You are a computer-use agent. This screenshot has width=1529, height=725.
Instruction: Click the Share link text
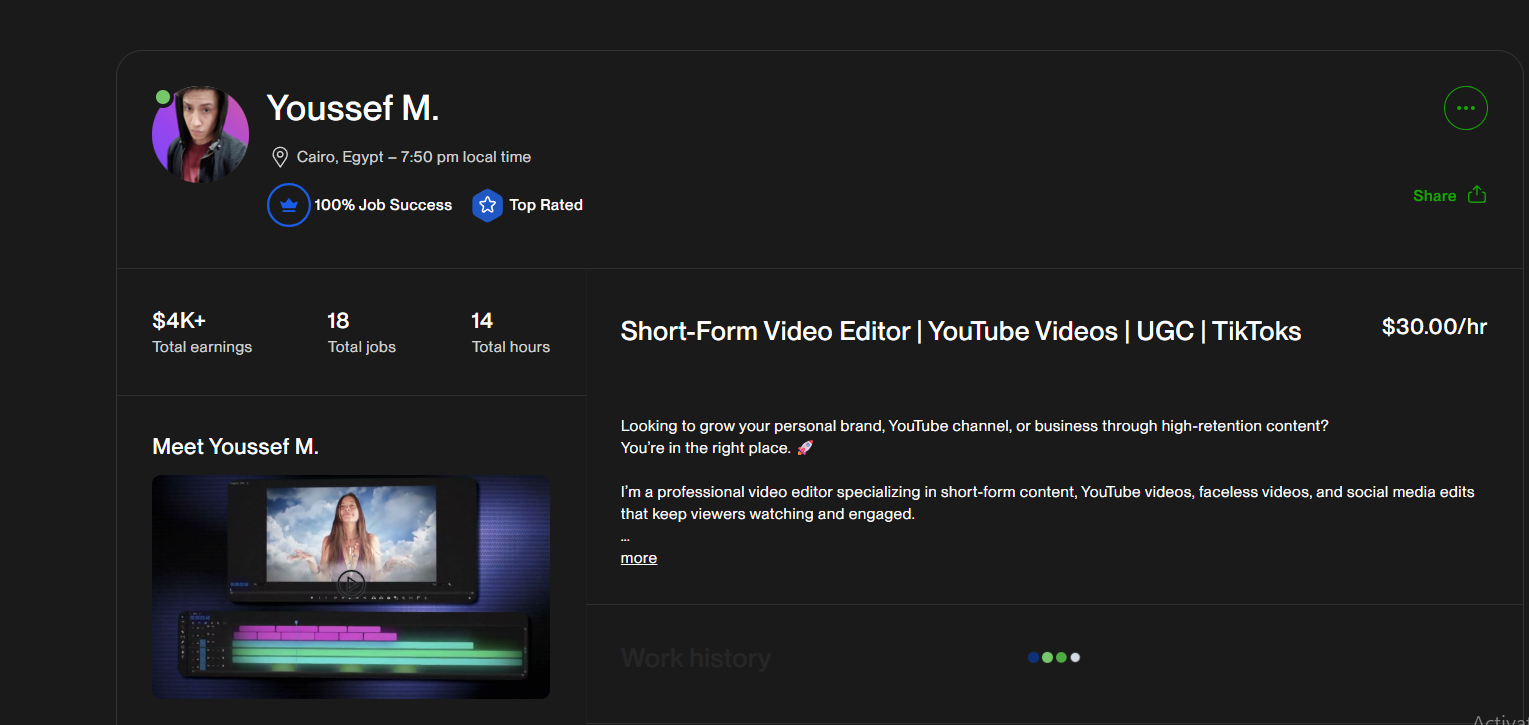(x=1434, y=196)
